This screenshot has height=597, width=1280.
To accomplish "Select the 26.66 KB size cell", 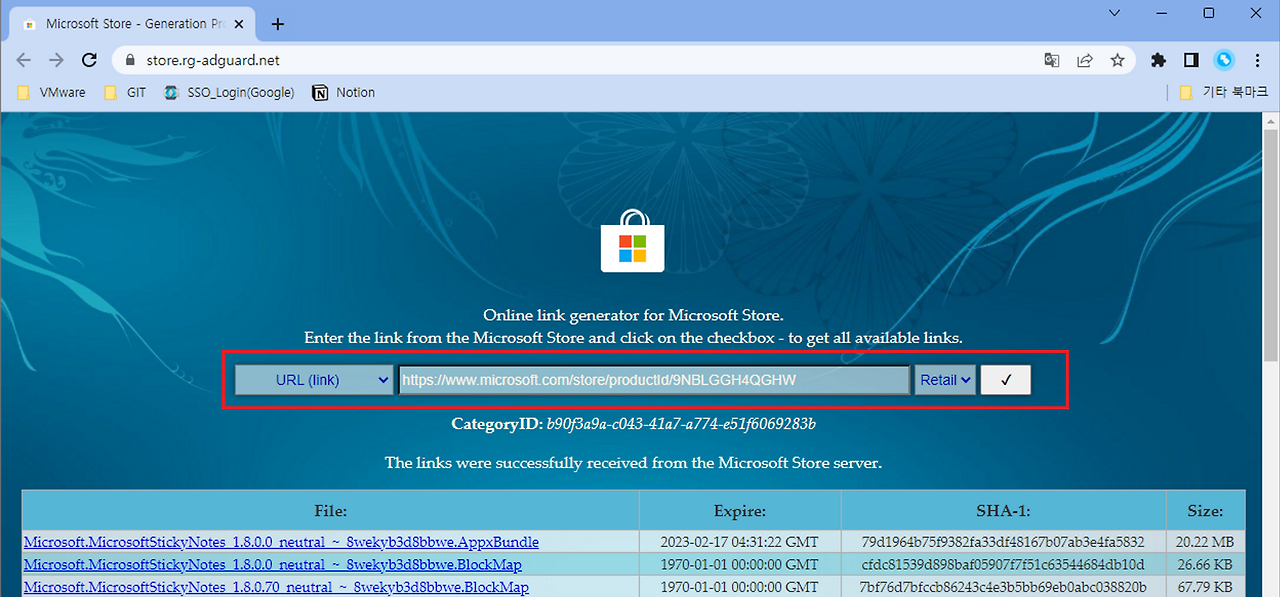I will click(1205, 565).
